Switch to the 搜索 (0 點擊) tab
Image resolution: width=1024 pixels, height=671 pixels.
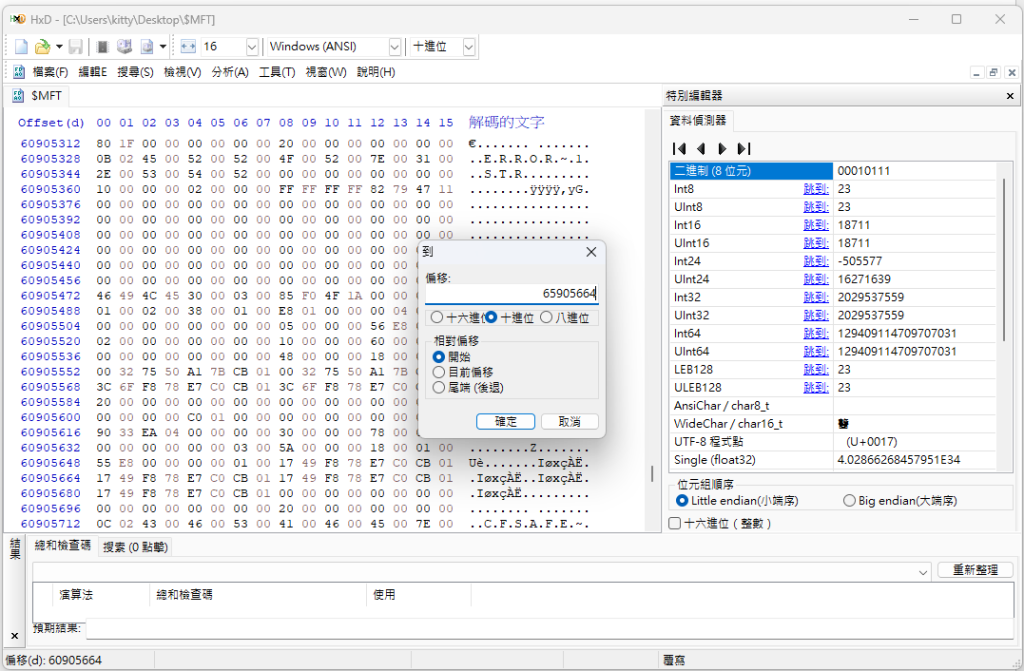[135, 547]
